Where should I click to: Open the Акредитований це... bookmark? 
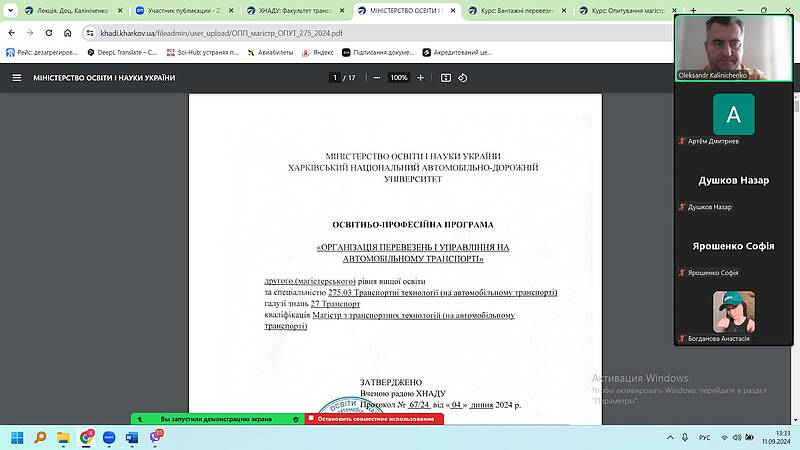(x=457, y=52)
